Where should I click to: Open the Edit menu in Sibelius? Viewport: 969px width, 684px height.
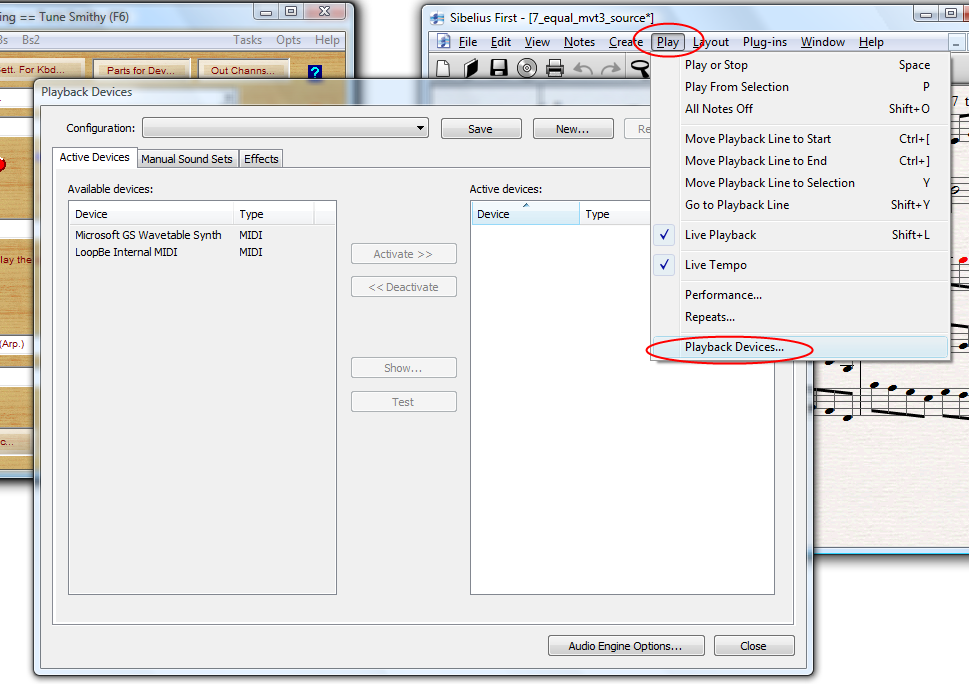click(x=501, y=42)
